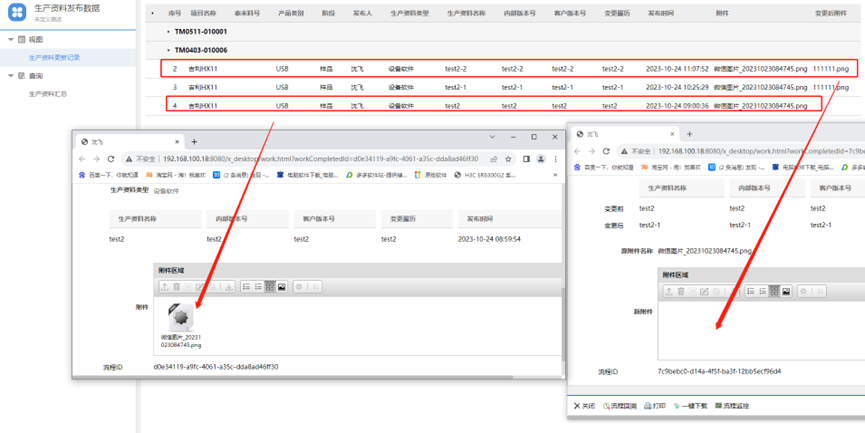Switch to icon grid view in right attachment toolbar
The height and width of the screenshot is (433, 865).
tap(774, 292)
